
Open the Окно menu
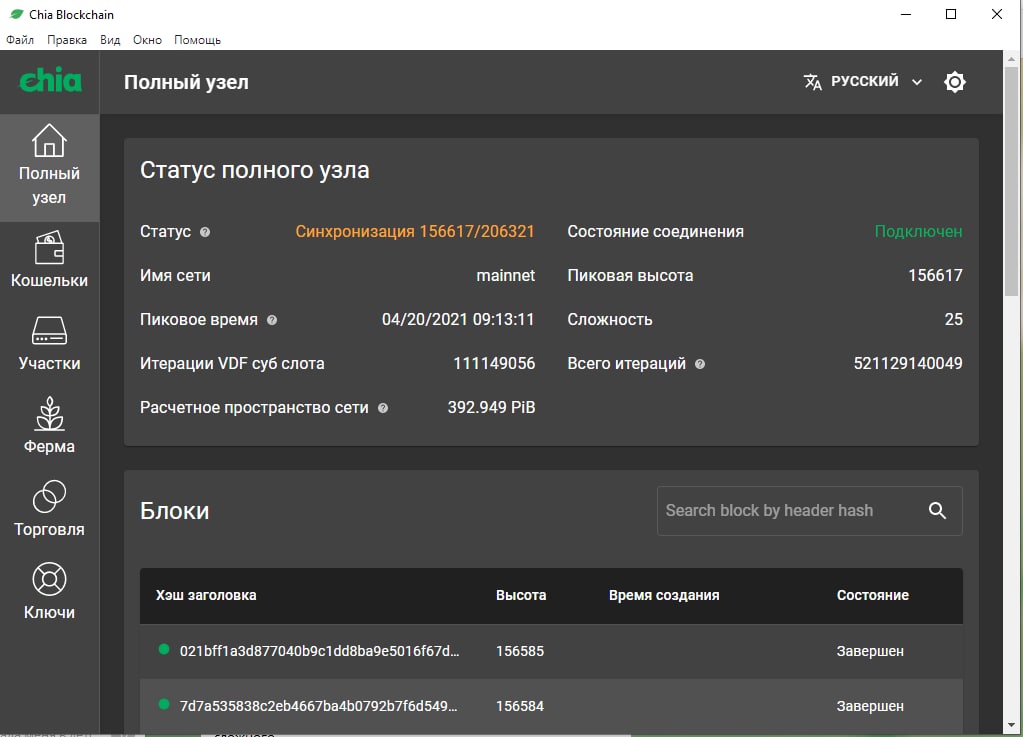click(x=147, y=40)
